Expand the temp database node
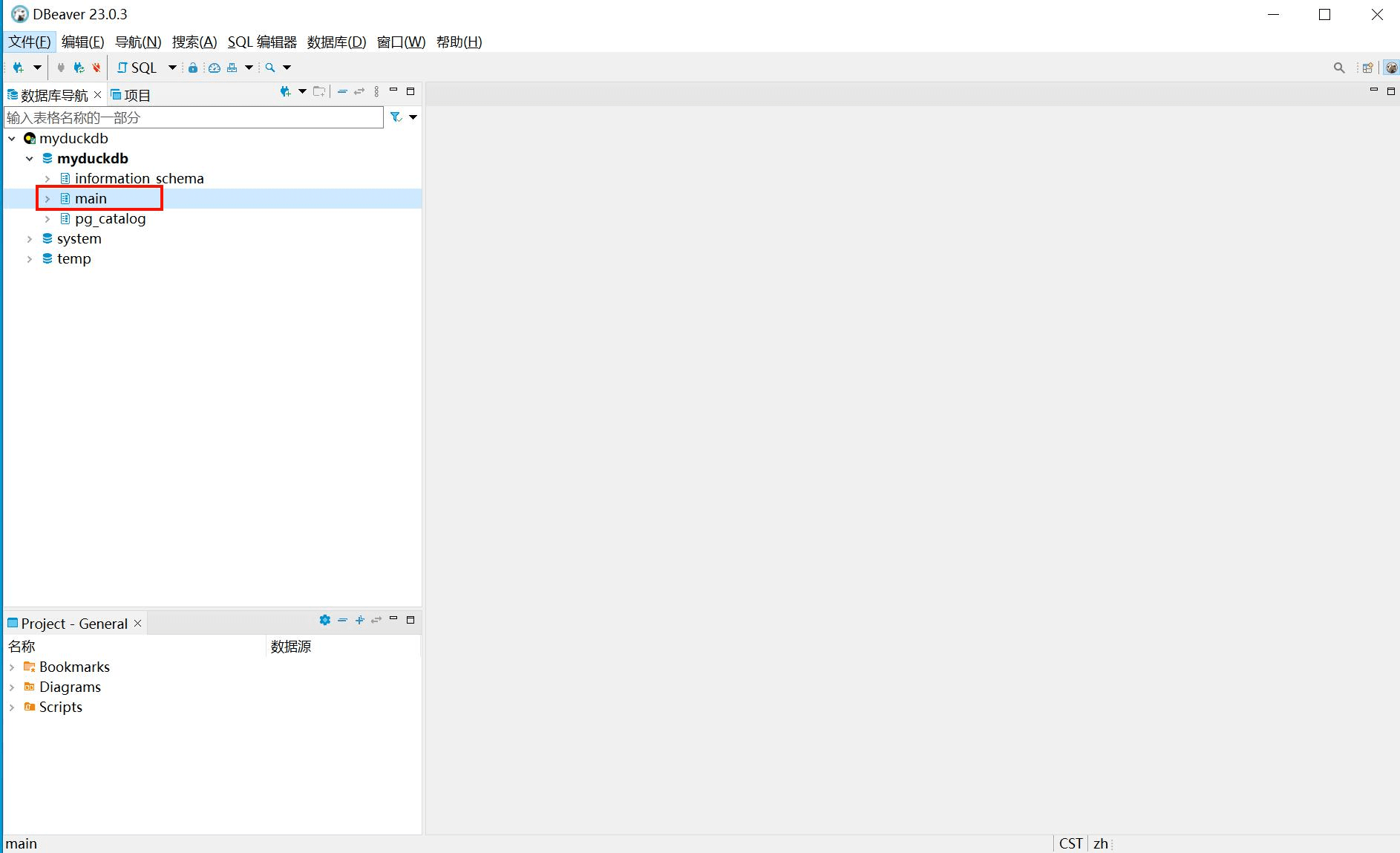The height and width of the screenshot is (853, 1400). [x=30, y=259]
